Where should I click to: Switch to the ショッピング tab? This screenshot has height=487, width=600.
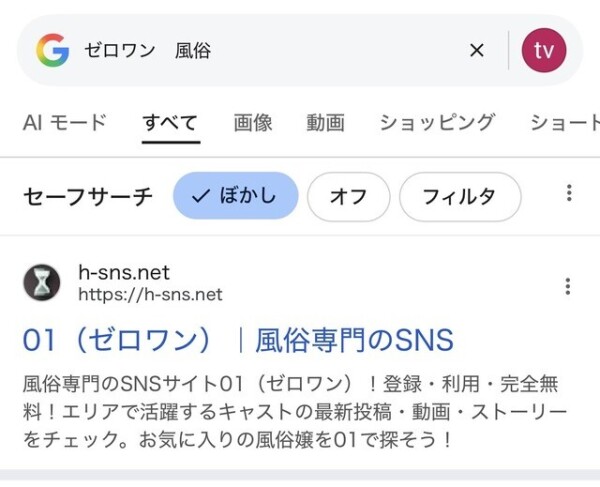(437, 123)
